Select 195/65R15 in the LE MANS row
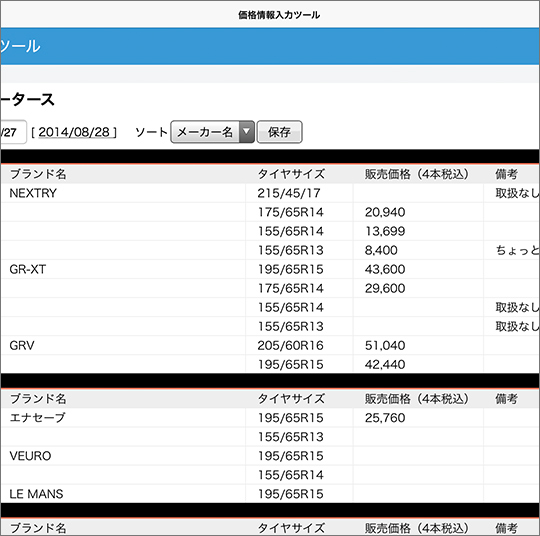 291,494
